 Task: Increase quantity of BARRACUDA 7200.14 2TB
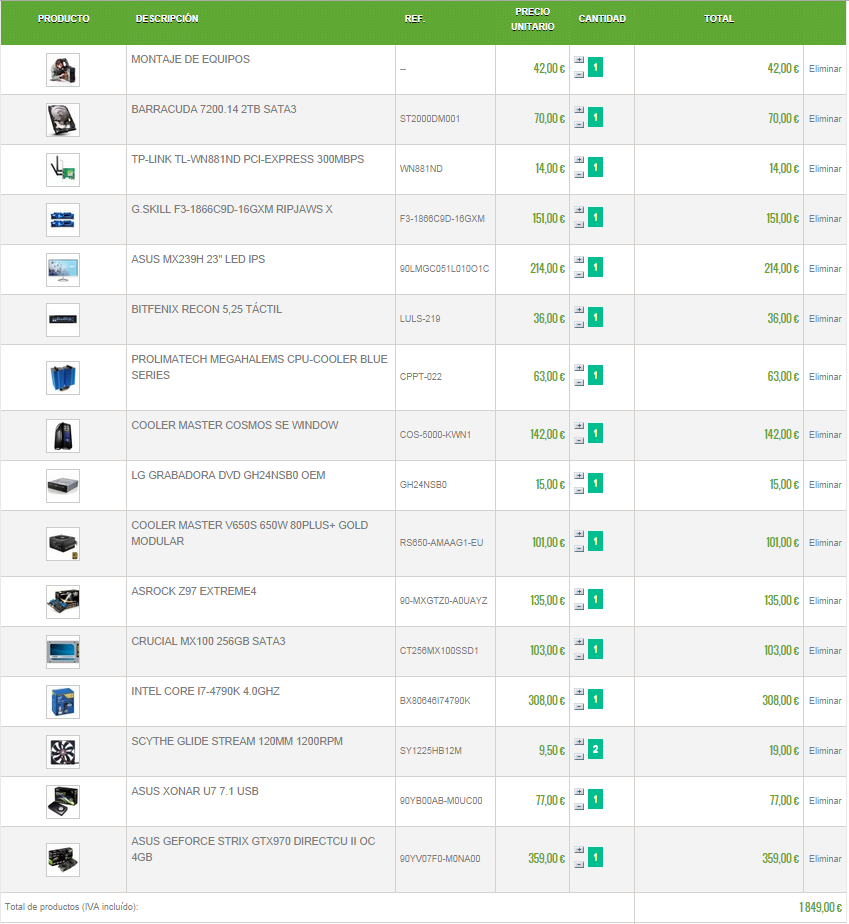(x=579, y=110)
